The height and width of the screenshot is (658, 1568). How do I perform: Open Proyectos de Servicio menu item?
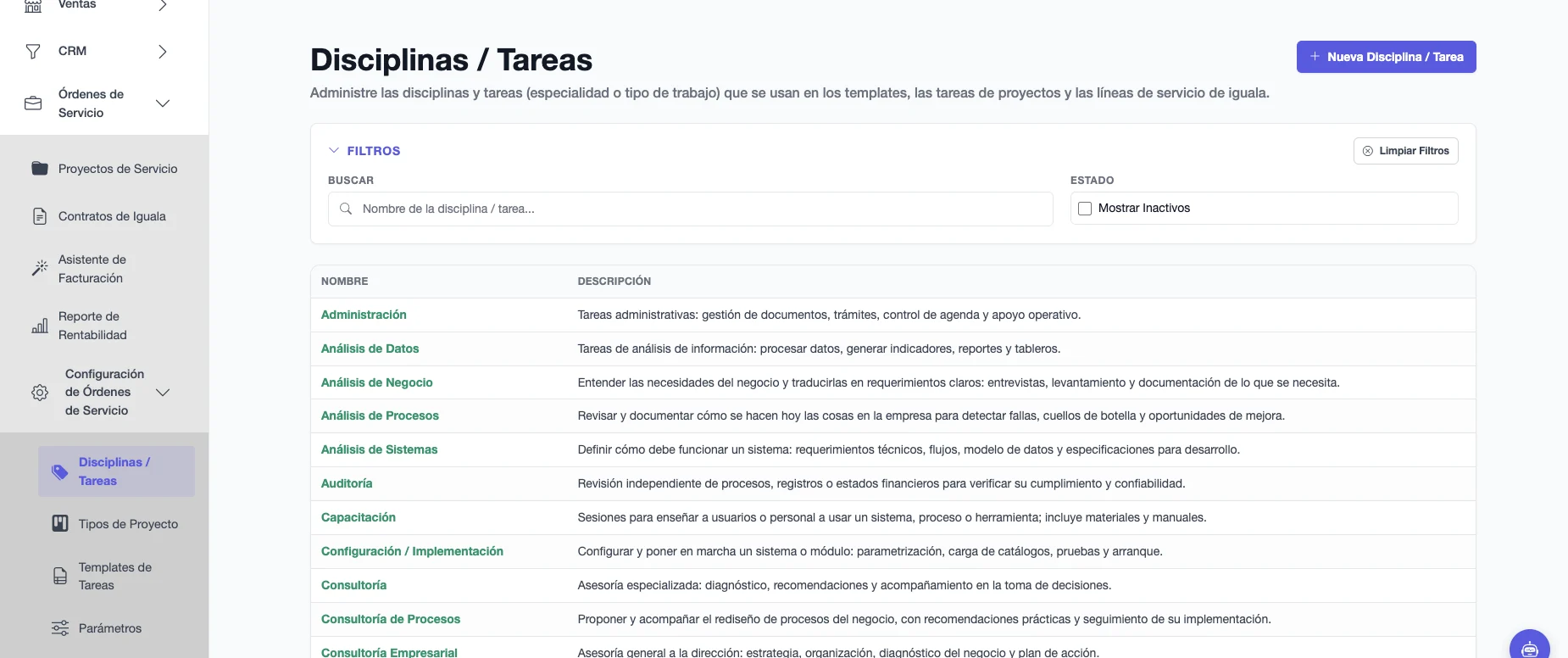point(104,169)
